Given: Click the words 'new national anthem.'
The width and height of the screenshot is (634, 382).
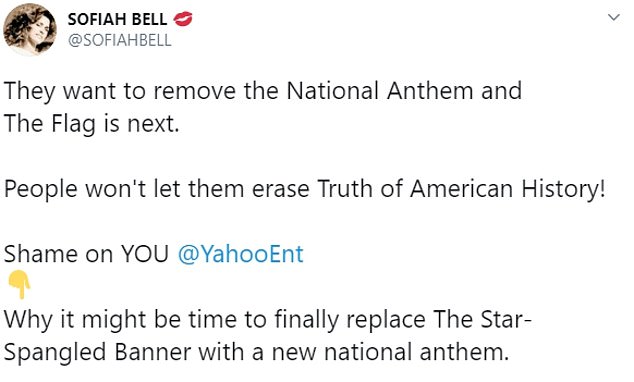Looking at the screenshot, I should pos(390,352).
